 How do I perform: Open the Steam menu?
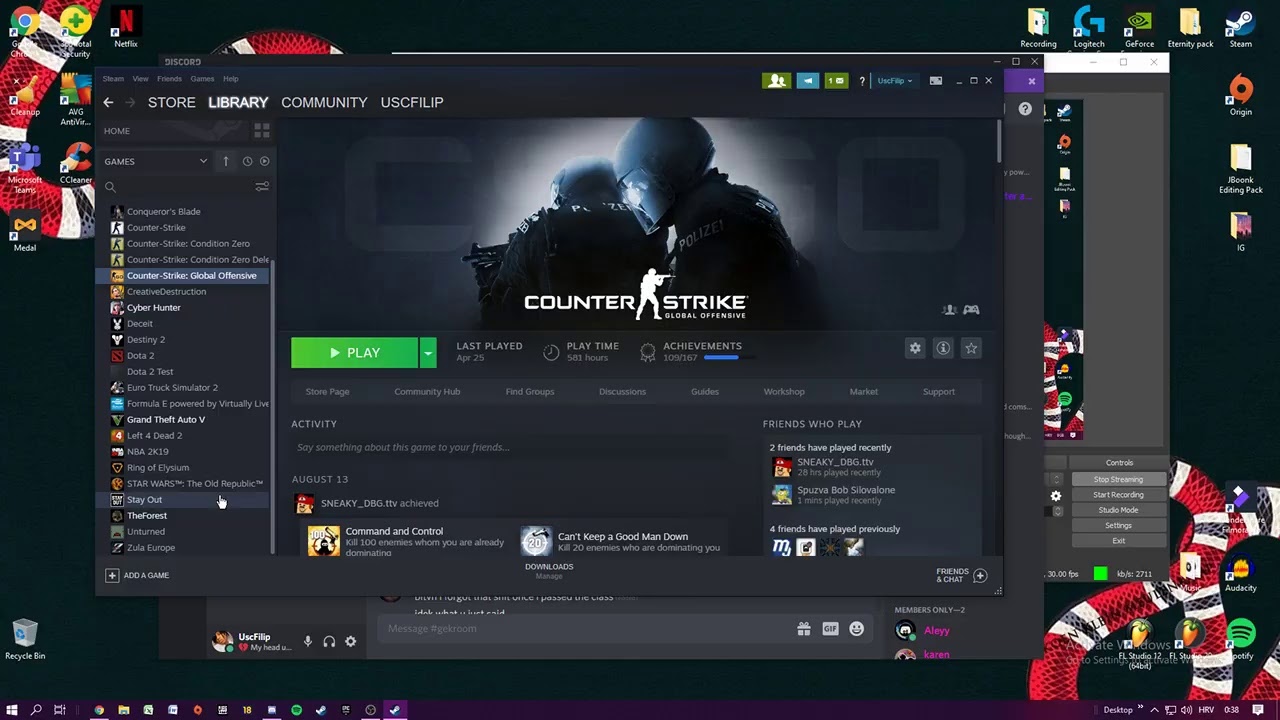tap(113, 79)
